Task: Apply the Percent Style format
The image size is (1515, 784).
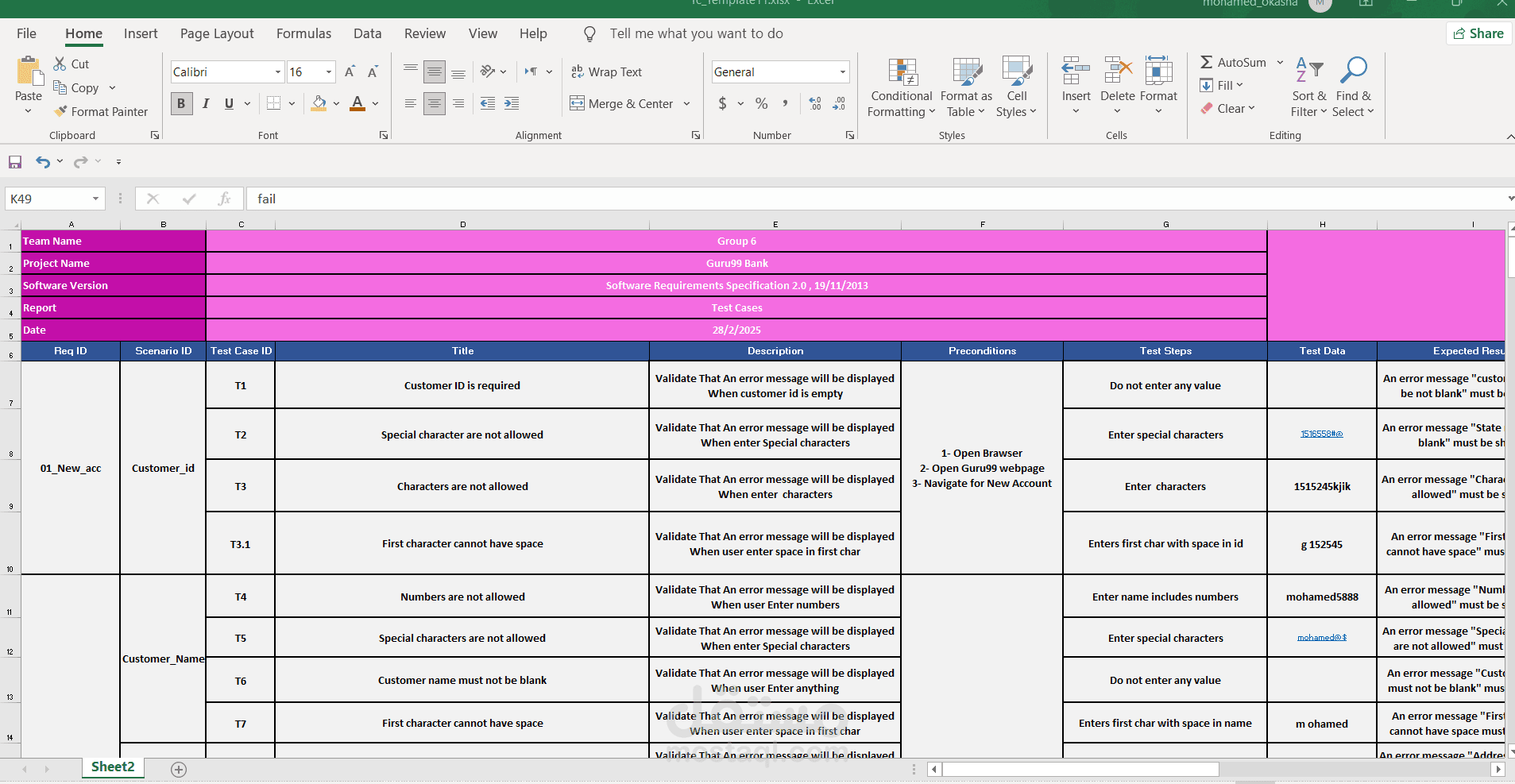Action: click(761, 103)
